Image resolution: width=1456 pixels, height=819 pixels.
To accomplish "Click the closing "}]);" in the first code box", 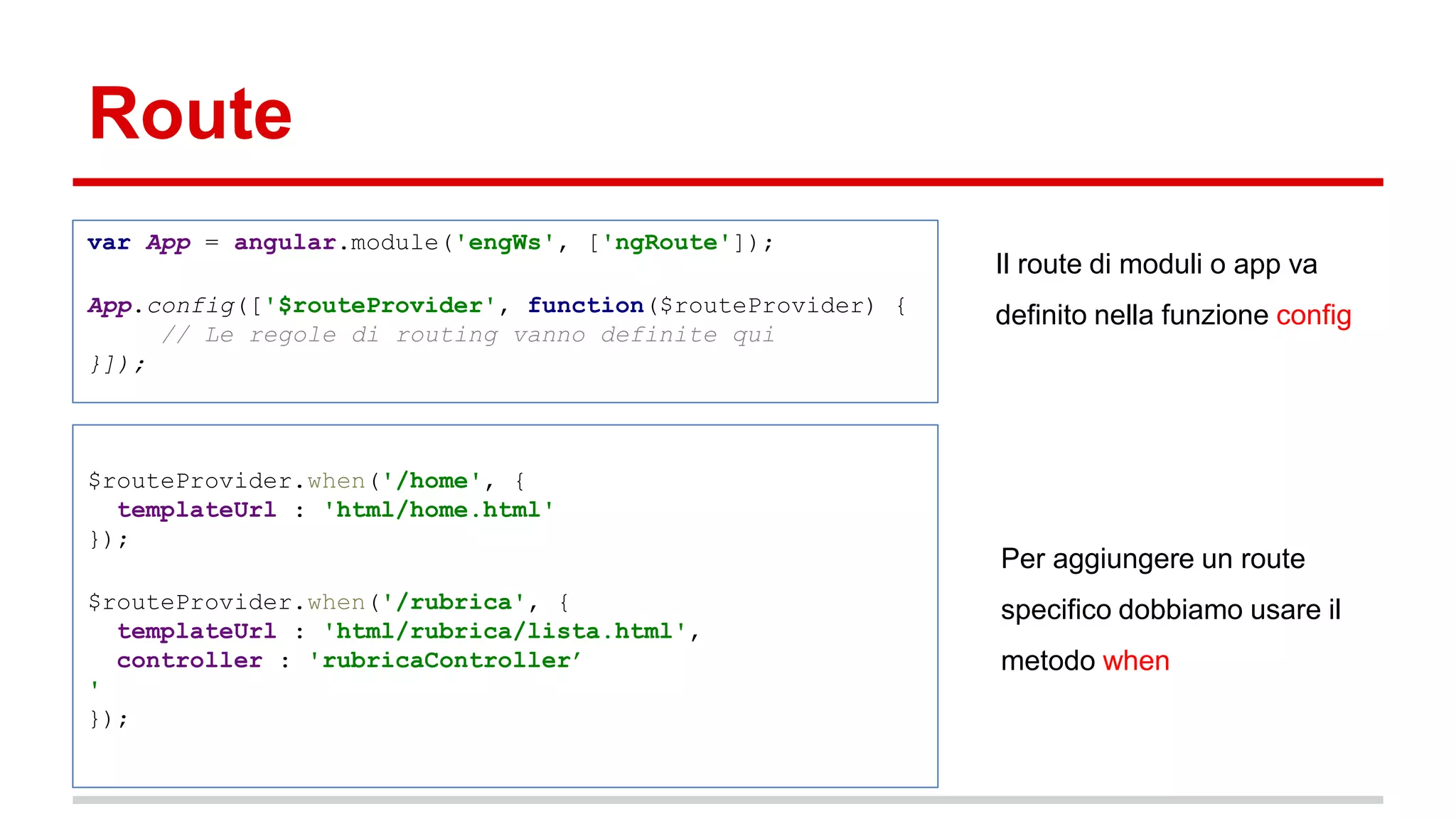I will click(117, 364).
